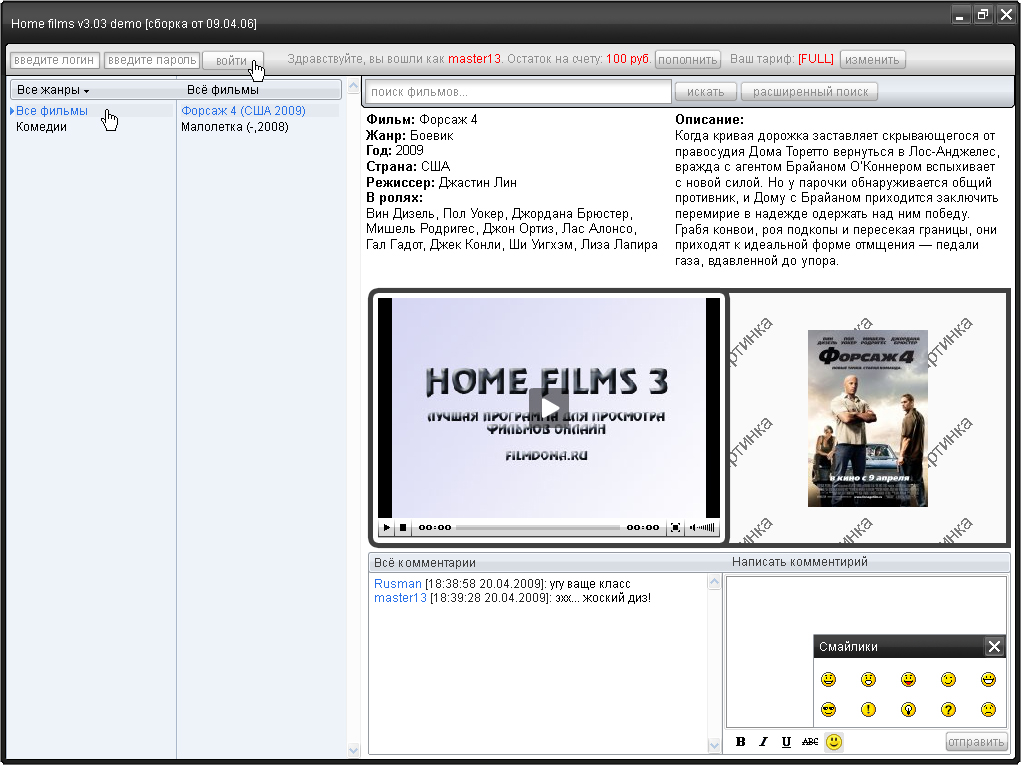Image resolution: width=1021 pixels, height=765 pixels.
Task: Close the Смайлики smiley panel
Action: click(x=994, y=647)
